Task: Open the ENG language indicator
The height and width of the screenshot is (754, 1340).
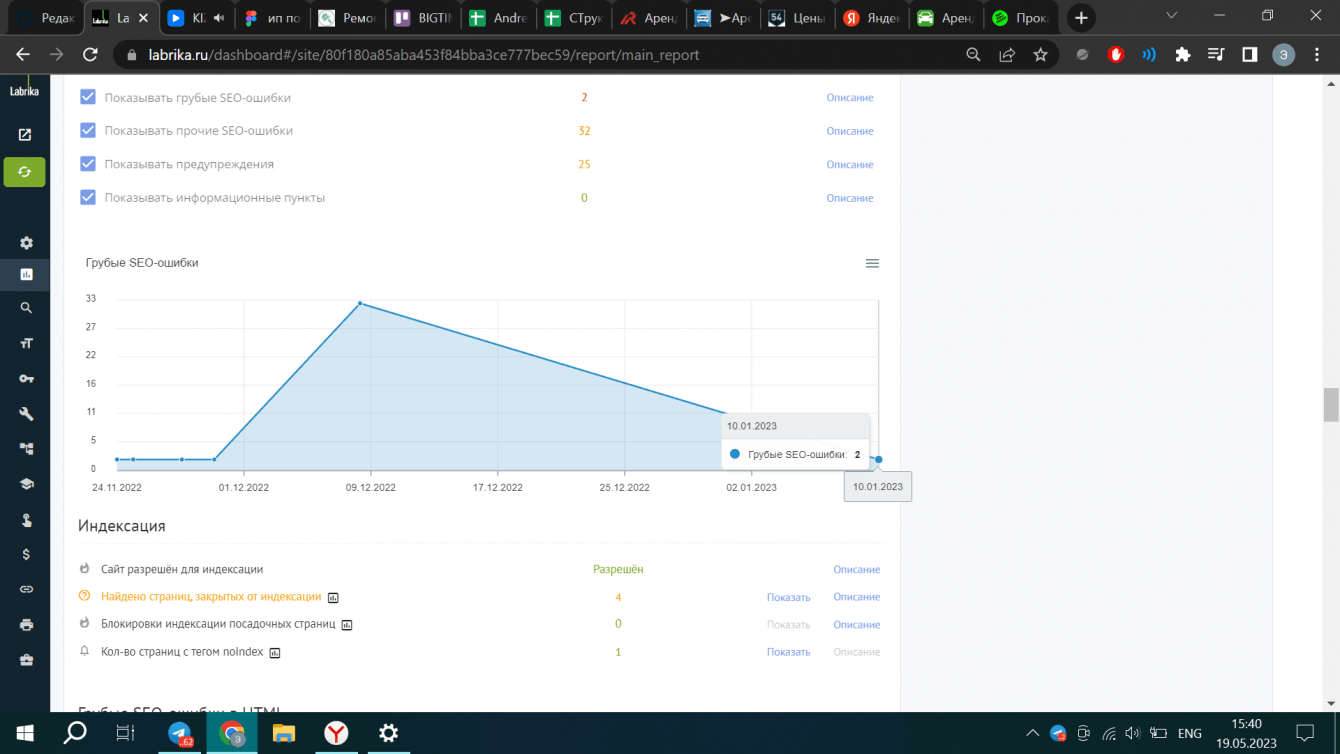Action: coord(1190,733)
